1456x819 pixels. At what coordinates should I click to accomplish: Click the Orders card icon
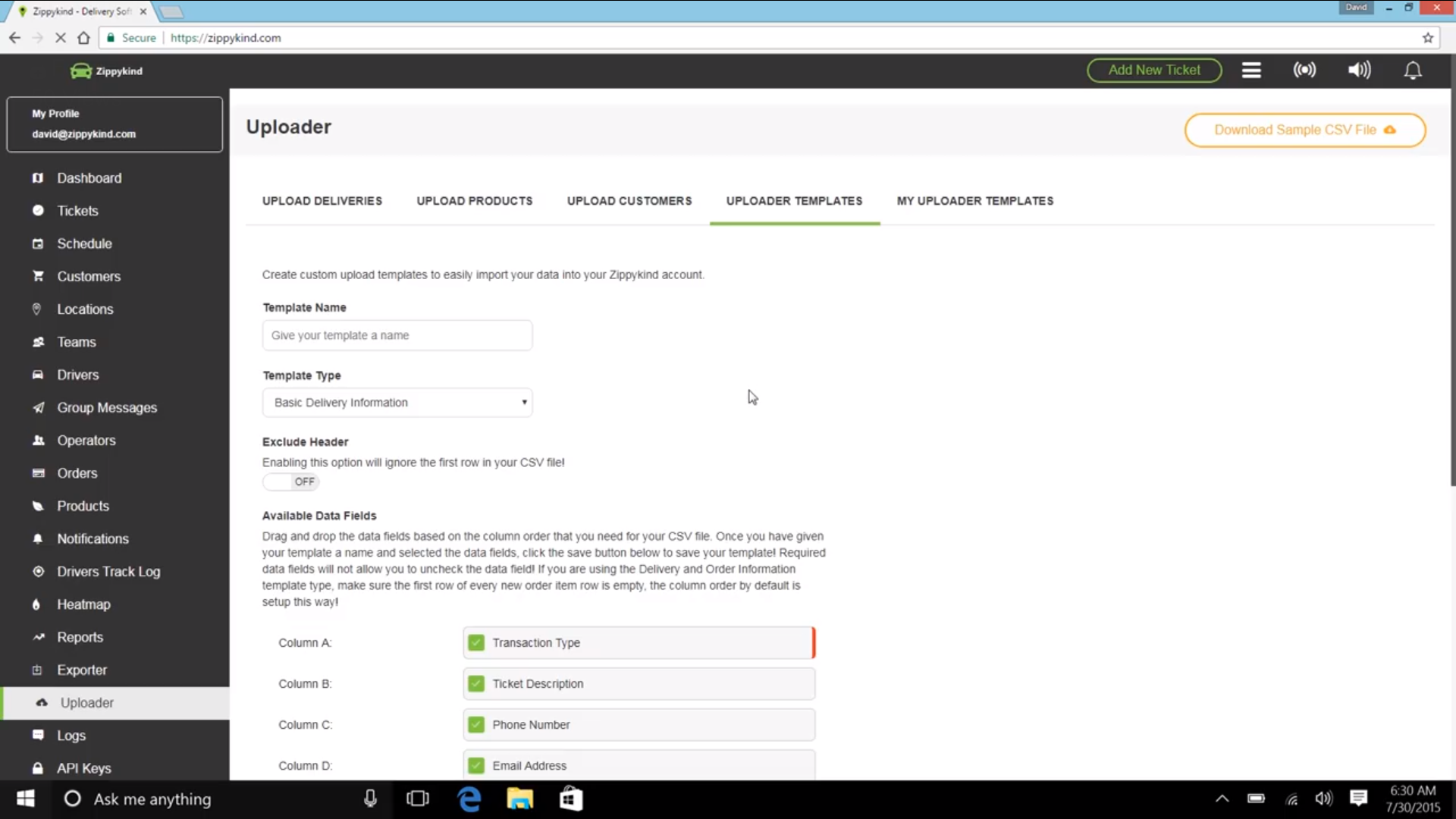38,473
